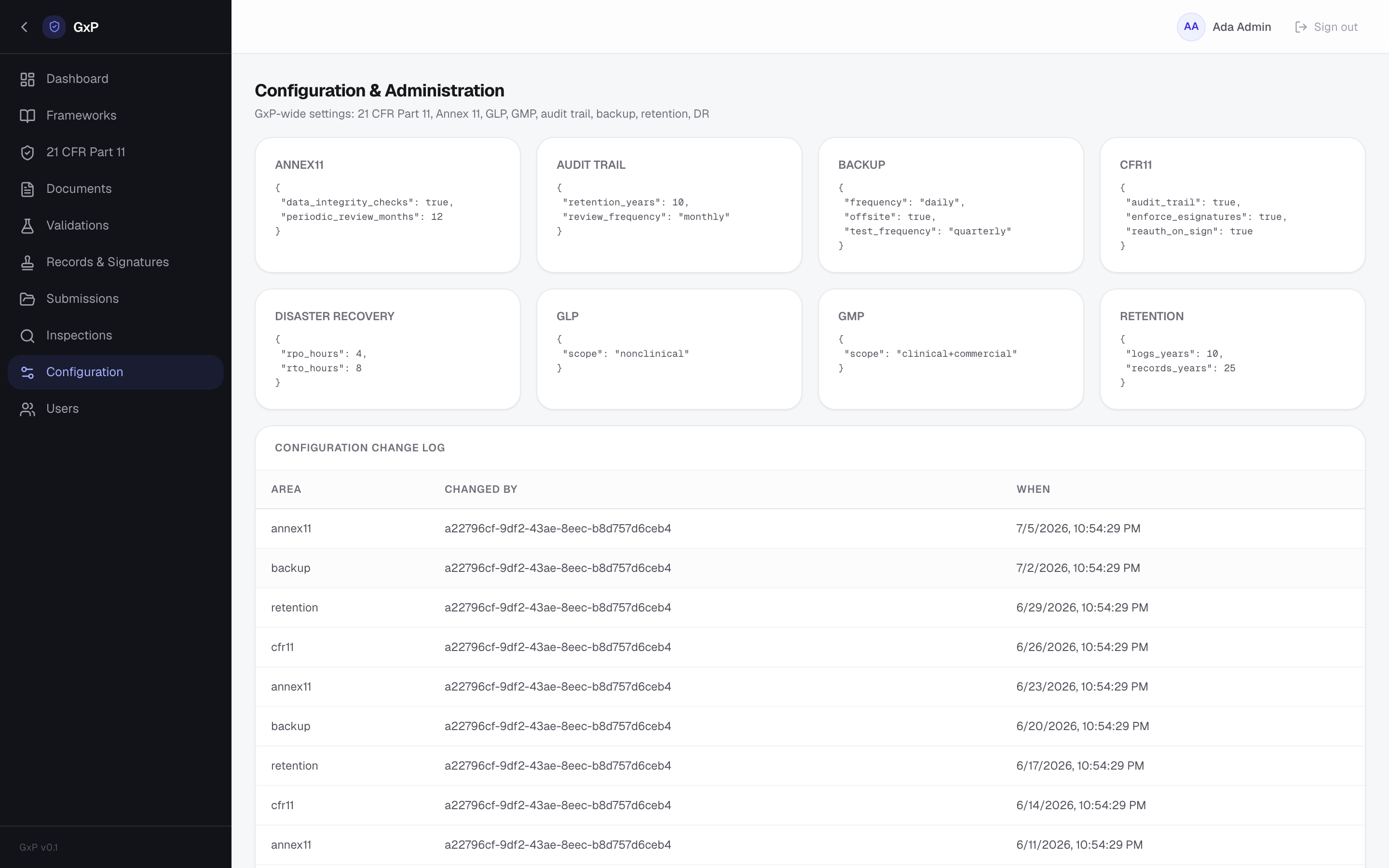Viewport: 1389px width, 868px height.
Task: Click the 6/23/2026, 10:54:29 PM timestamp
Action: (x=1082, y=687)
